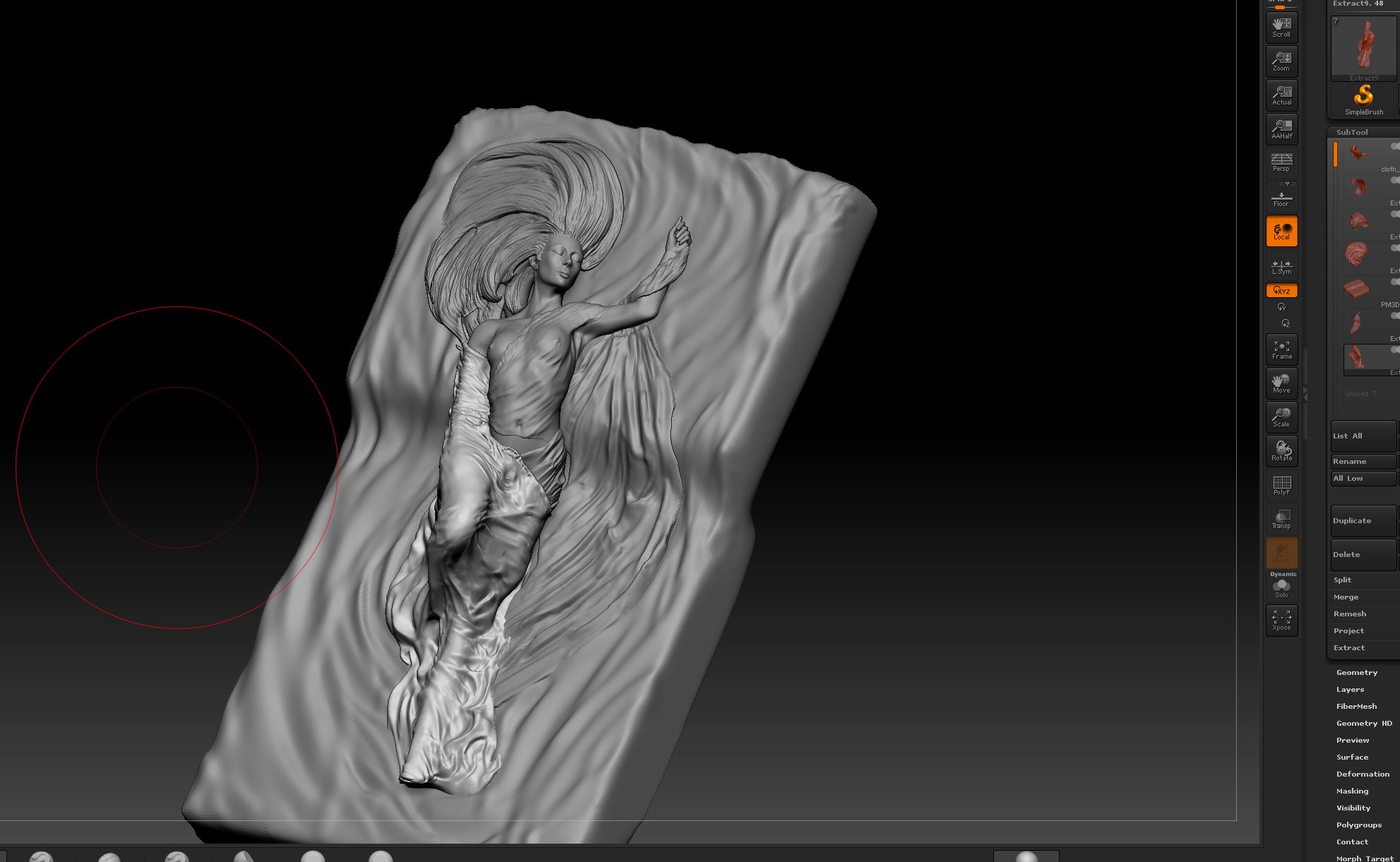Toggle Persp perspective view
Image resolution: width=1400 pixels, height=862 pixels.
(x=1281, y=162)
